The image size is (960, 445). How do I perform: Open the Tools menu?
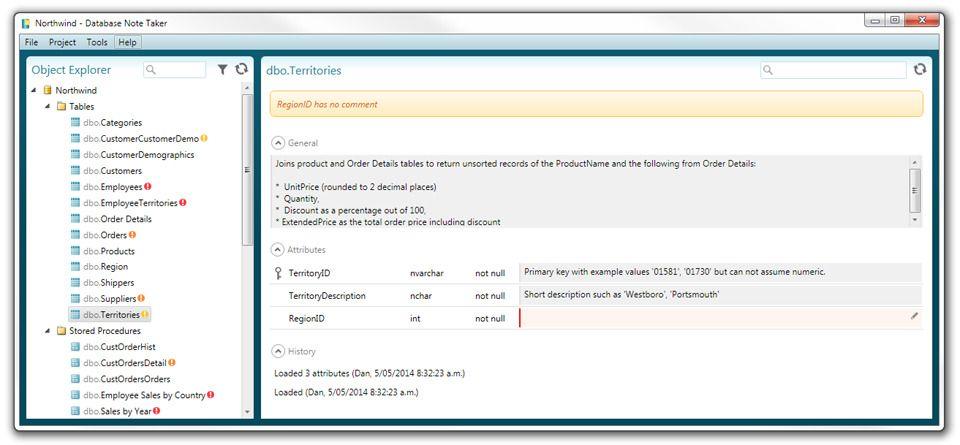(x=97, y=42)
